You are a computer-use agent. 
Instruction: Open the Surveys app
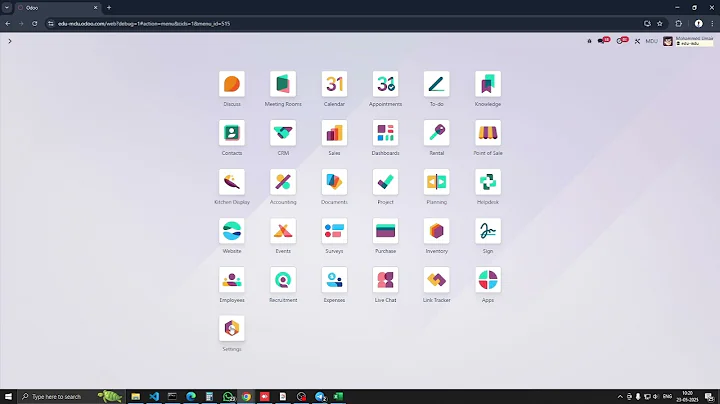click(x=334, y=231)
